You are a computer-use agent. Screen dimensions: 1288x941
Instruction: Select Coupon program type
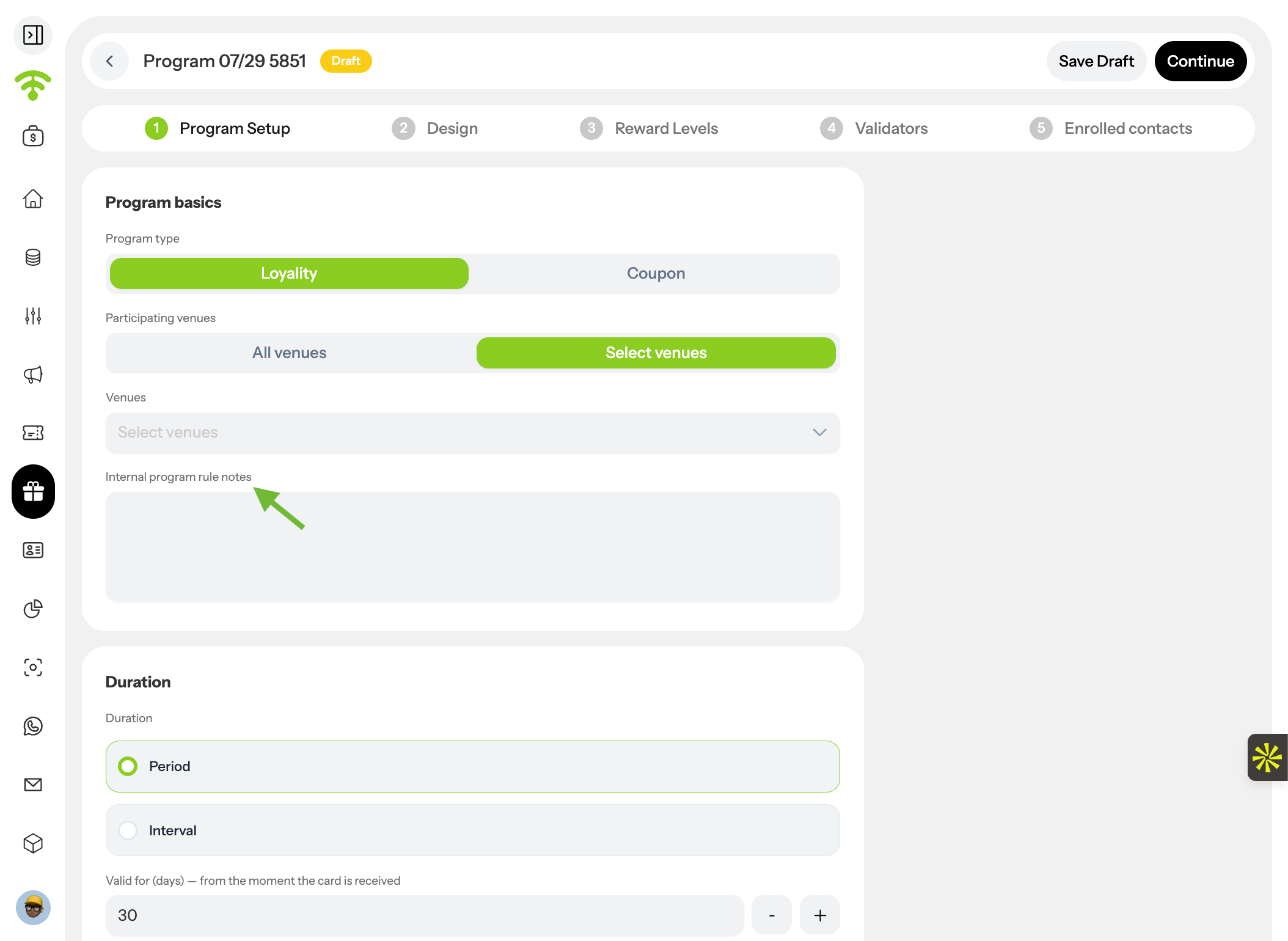pyautogui.click(x=656, y=273)
